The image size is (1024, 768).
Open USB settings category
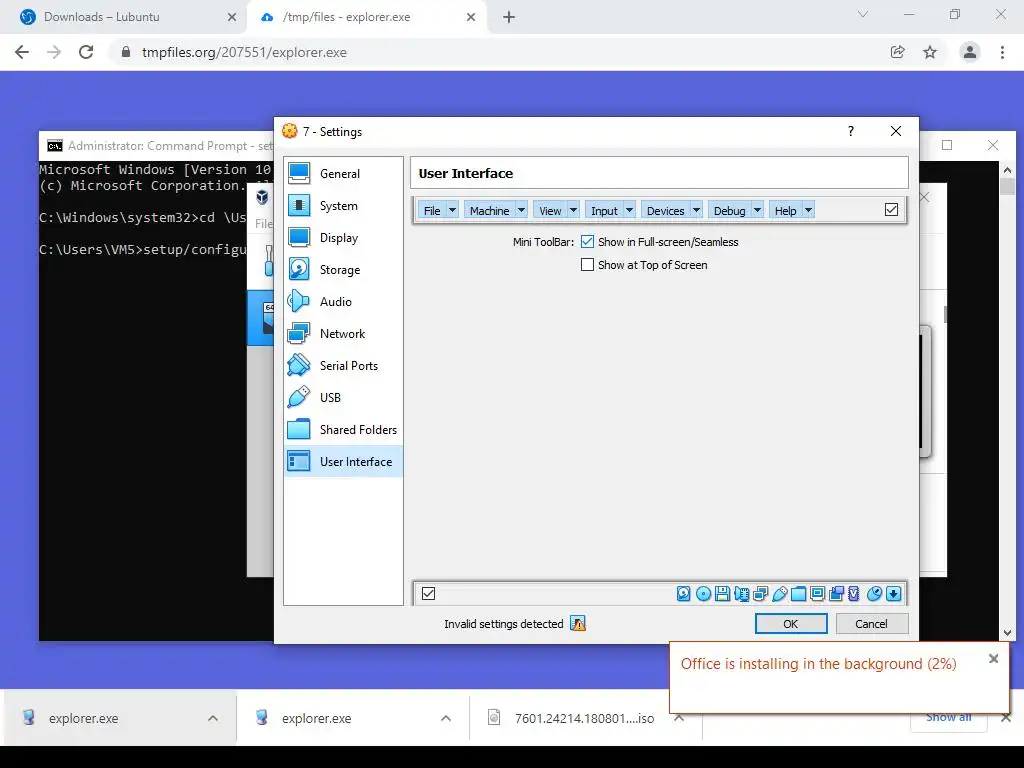pos(344,398)
